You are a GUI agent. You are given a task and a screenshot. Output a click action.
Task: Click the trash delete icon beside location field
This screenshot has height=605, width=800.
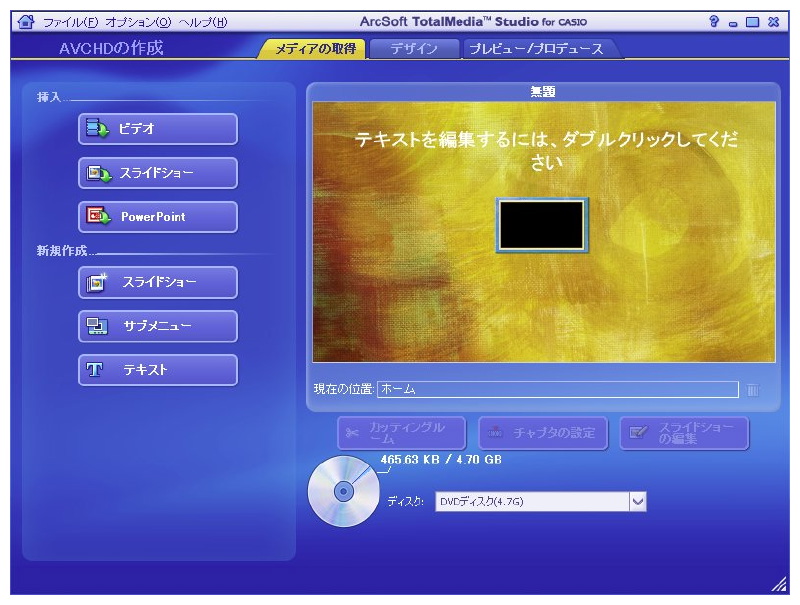click(753, 390)
